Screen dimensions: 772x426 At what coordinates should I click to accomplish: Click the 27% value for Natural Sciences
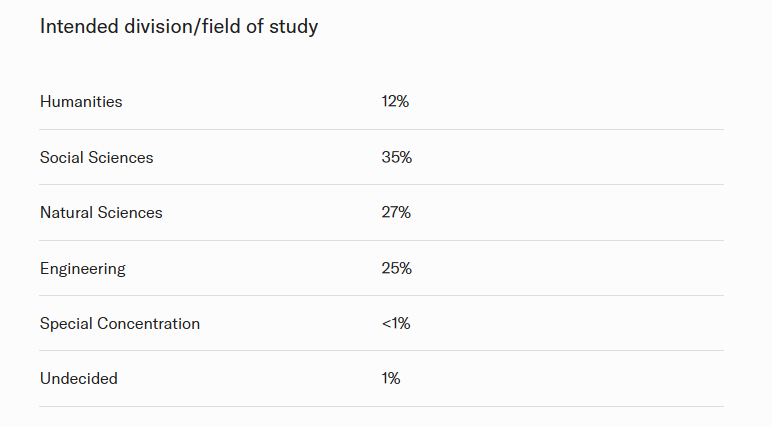click(396, 213)
